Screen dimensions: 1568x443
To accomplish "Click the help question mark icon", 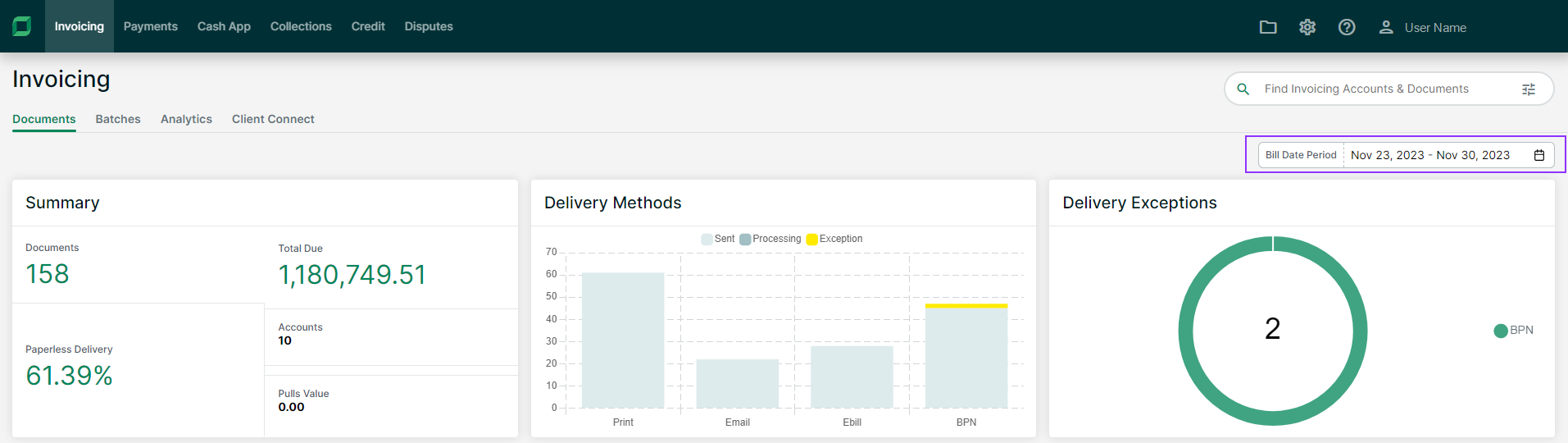I will click(x=1347, y=27).
